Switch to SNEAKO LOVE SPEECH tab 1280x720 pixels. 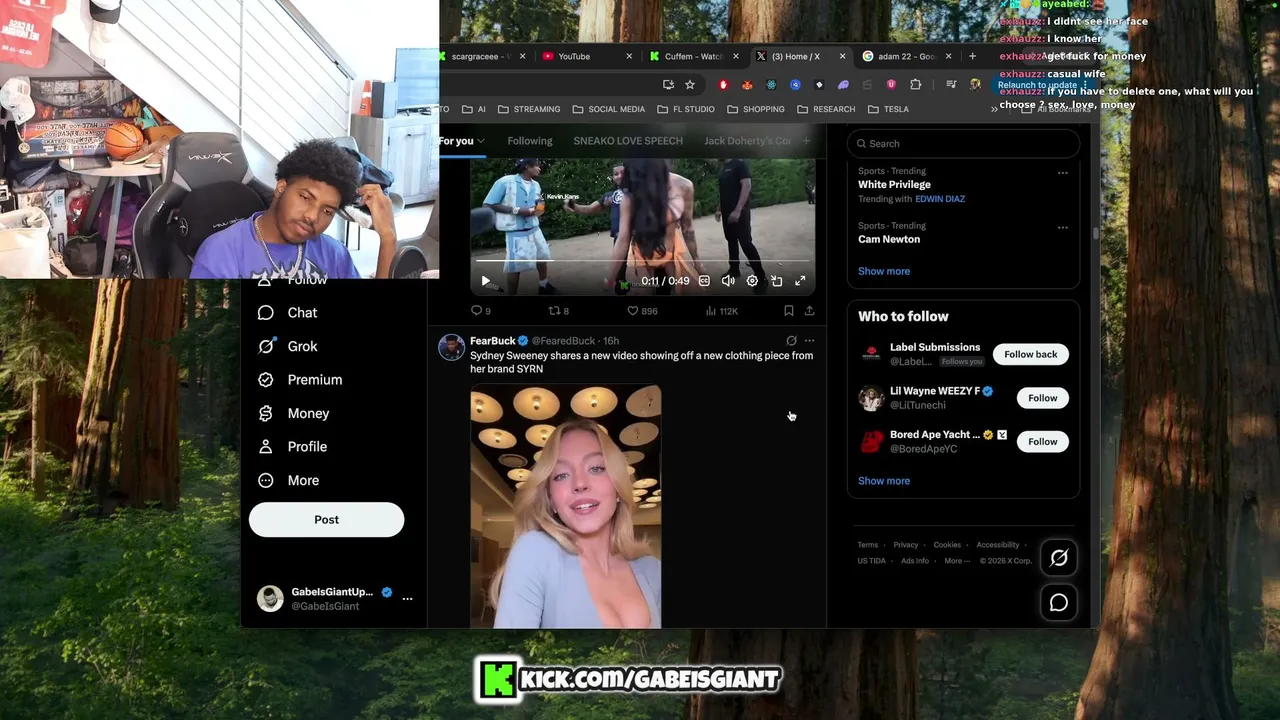coord(628,141)
